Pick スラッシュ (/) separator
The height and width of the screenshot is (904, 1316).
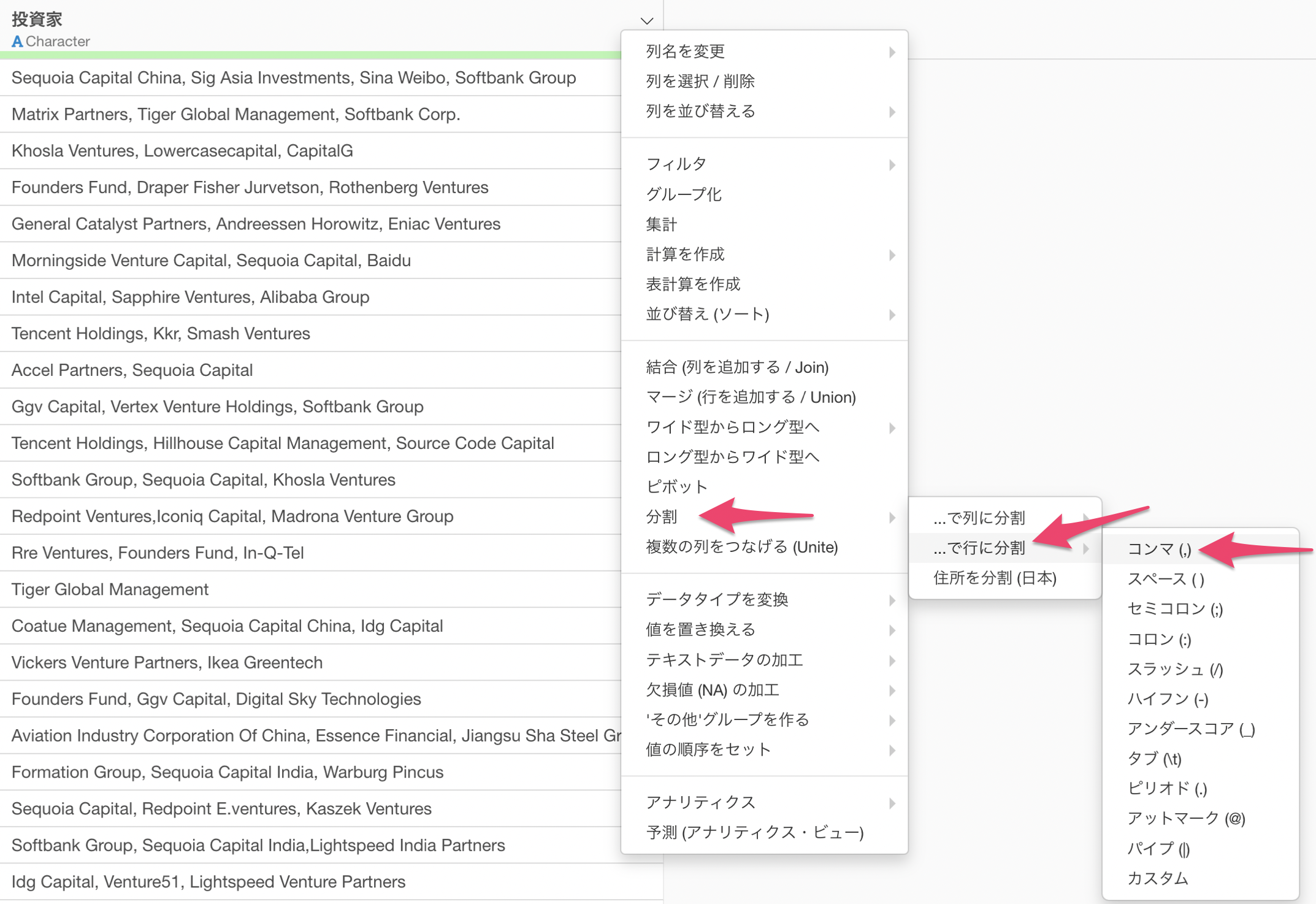pyautogui.click(x=1200, y=669)
